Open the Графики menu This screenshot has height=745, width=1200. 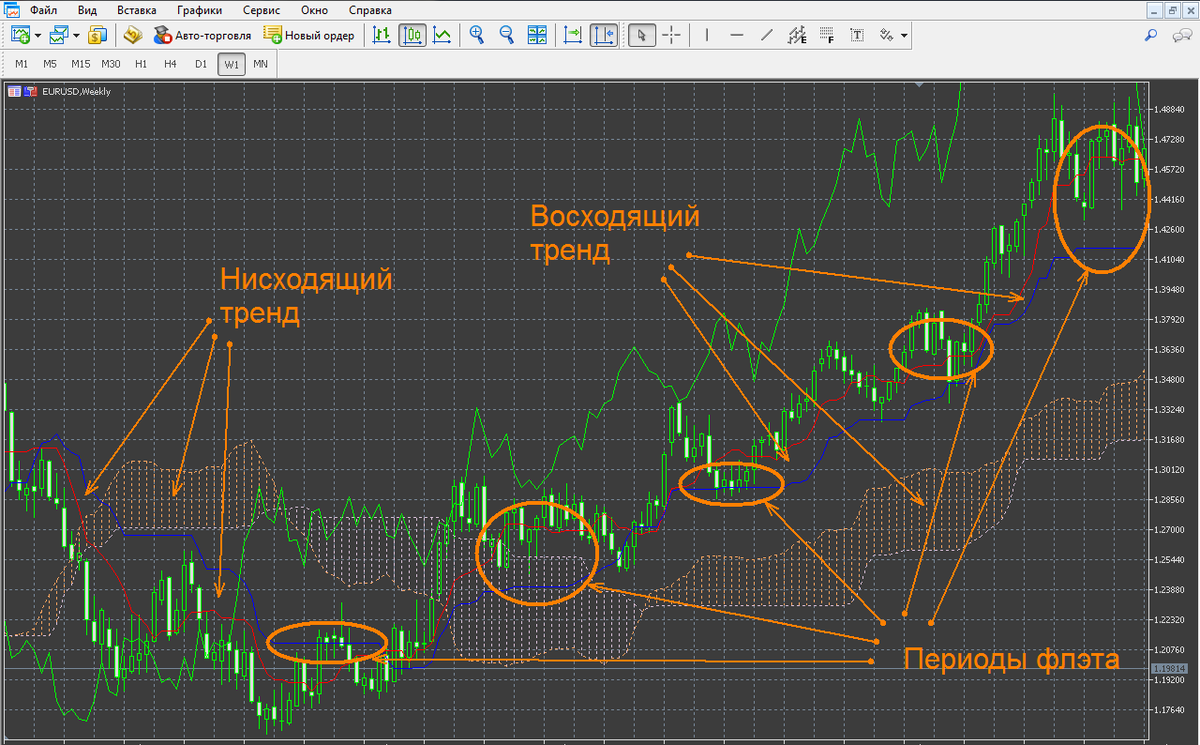[200, 10]
